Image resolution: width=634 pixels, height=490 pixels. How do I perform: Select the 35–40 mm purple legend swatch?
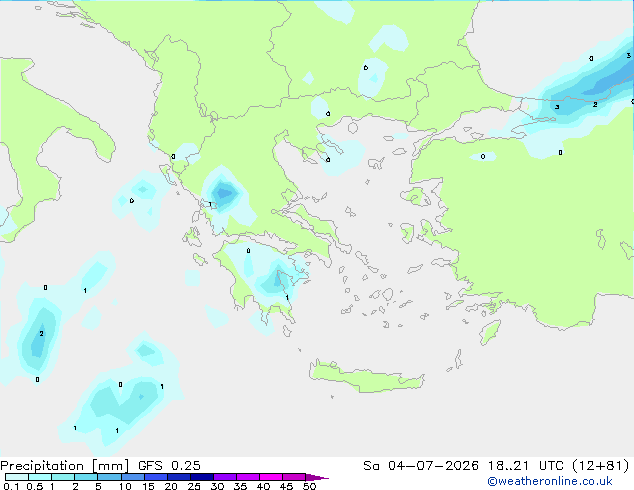coord(248,477)
